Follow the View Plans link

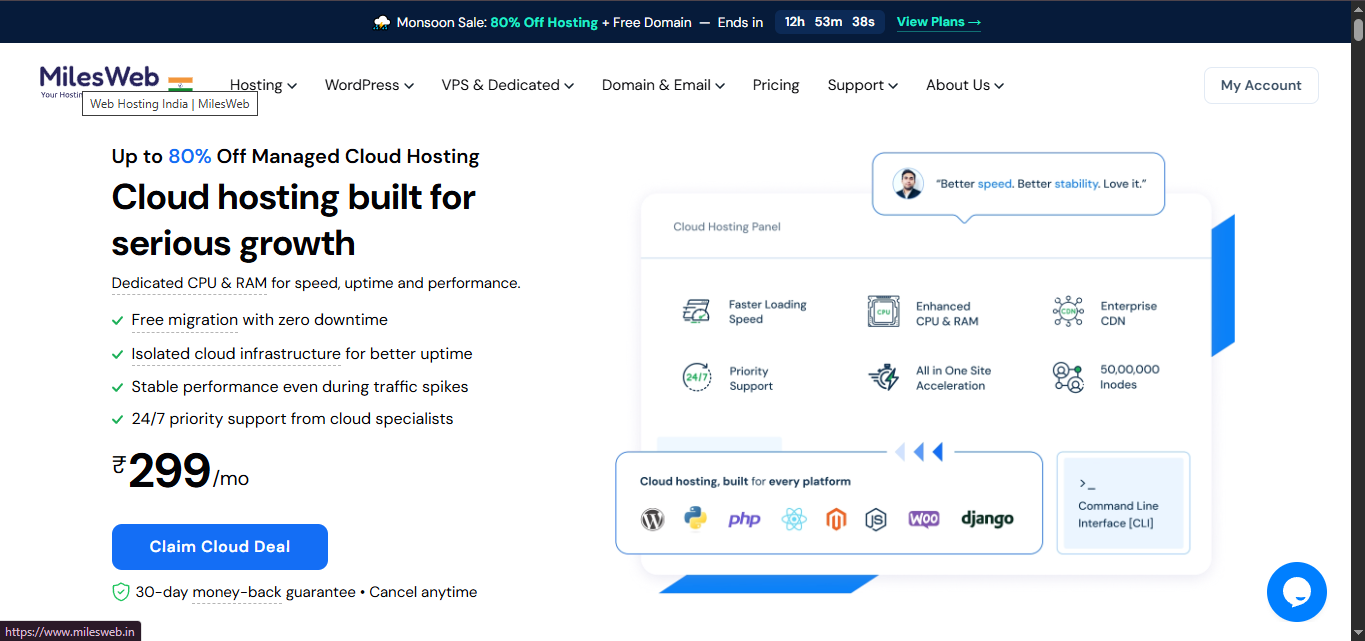pos(939,22)
